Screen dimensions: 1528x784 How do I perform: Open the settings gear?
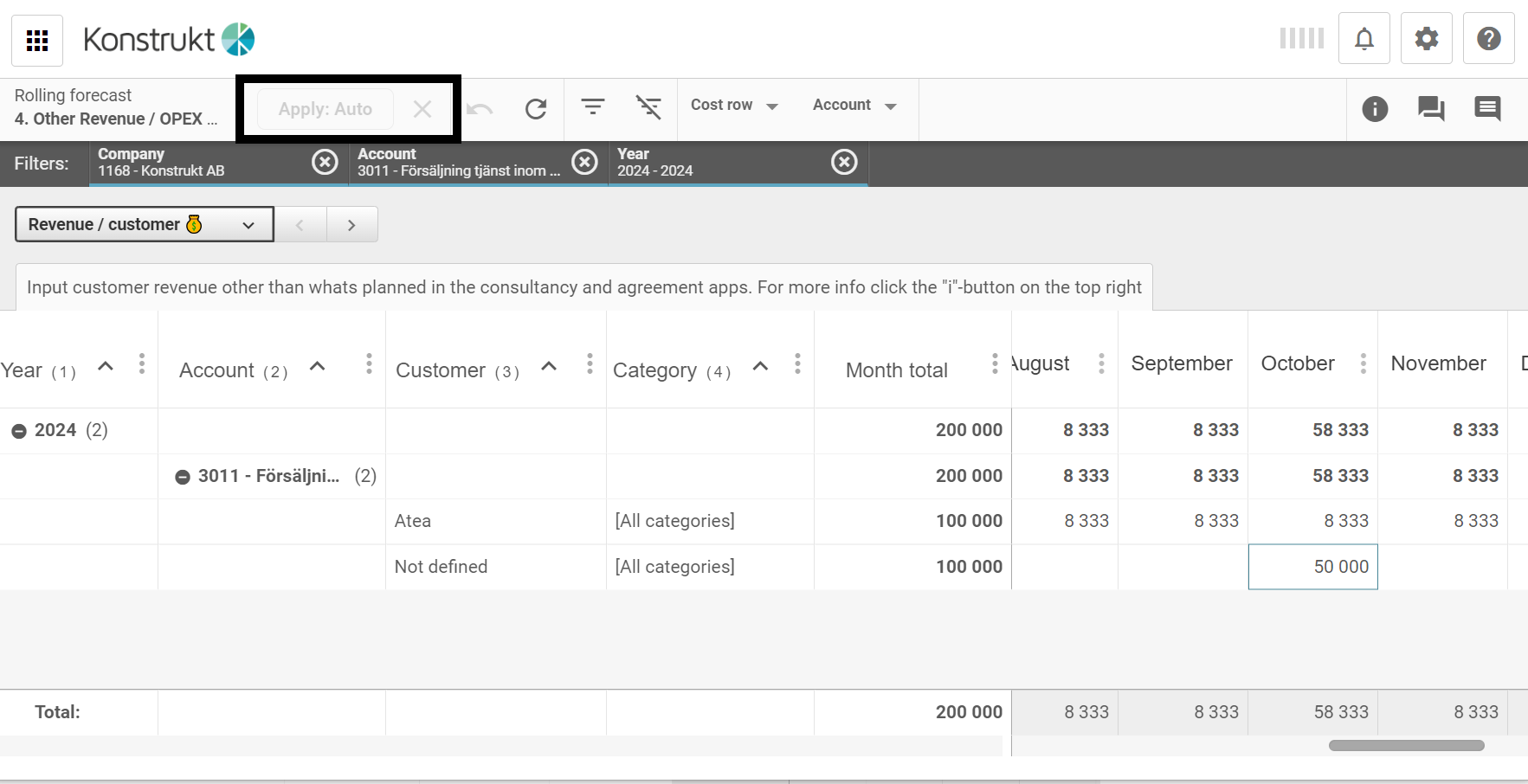[1426, 39]
